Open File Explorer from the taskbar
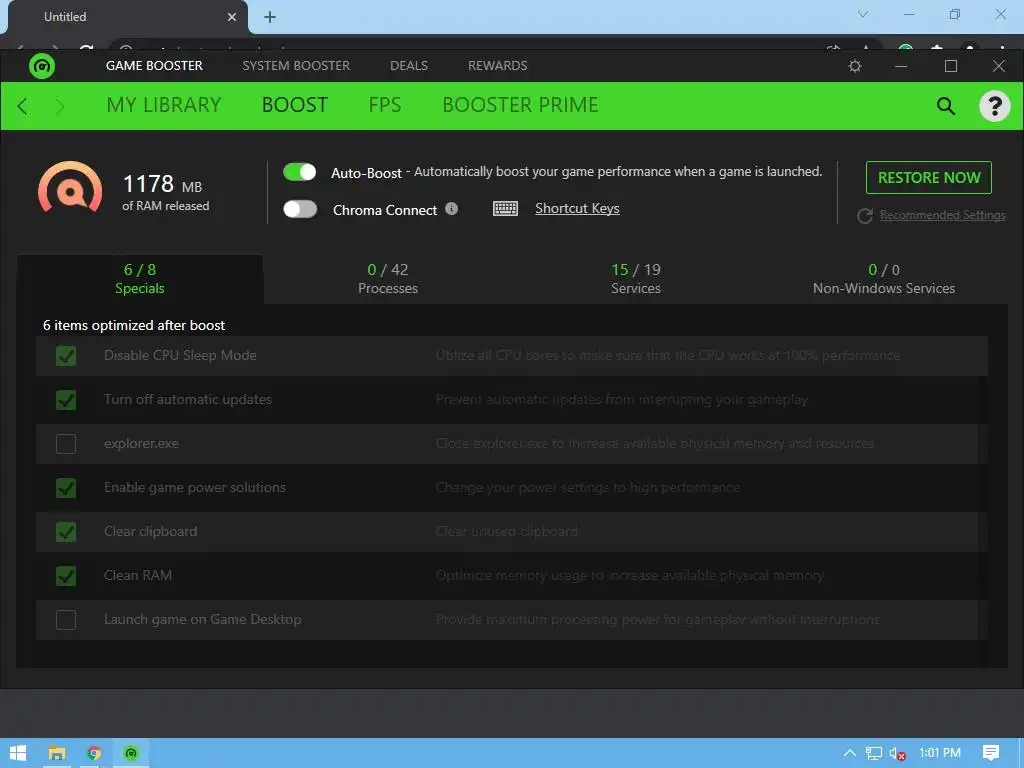Screen dimensions: 1024x768 [57, 753]
